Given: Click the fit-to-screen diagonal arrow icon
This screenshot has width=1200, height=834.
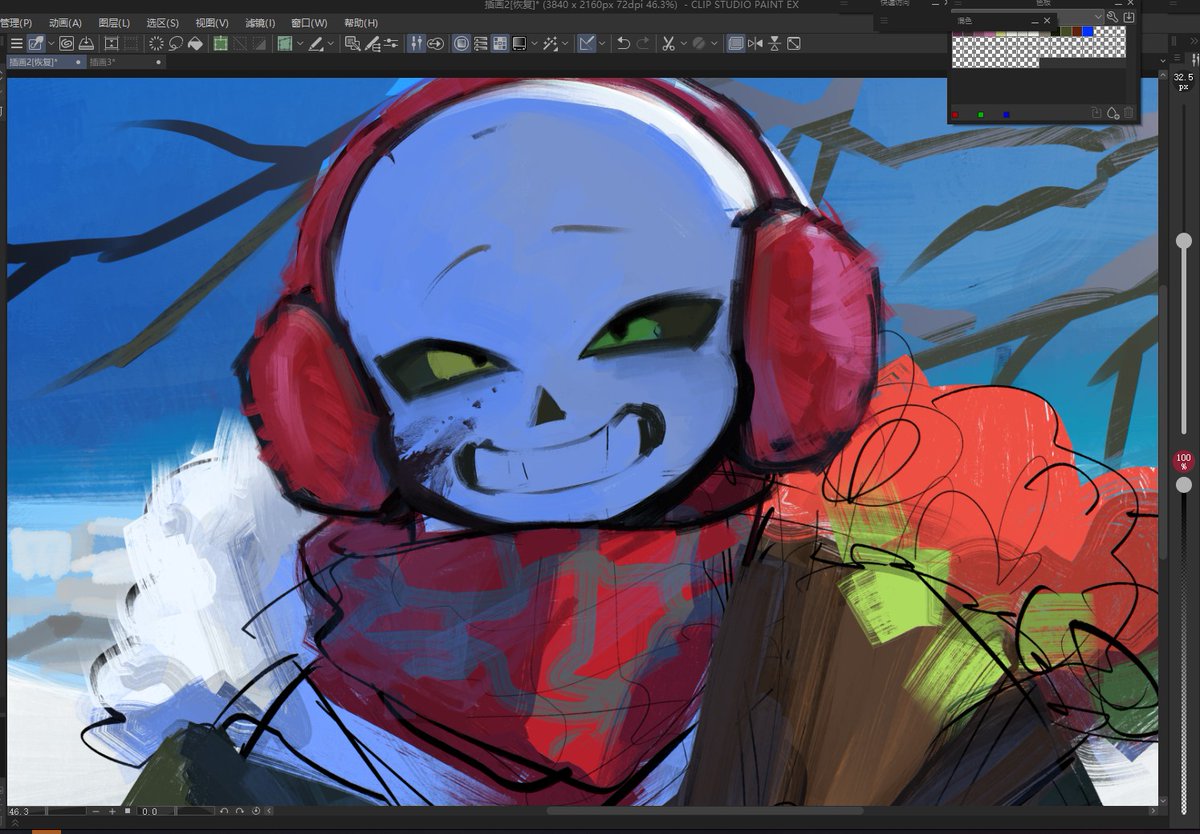Looking at the screenshot, I should 793,43.
